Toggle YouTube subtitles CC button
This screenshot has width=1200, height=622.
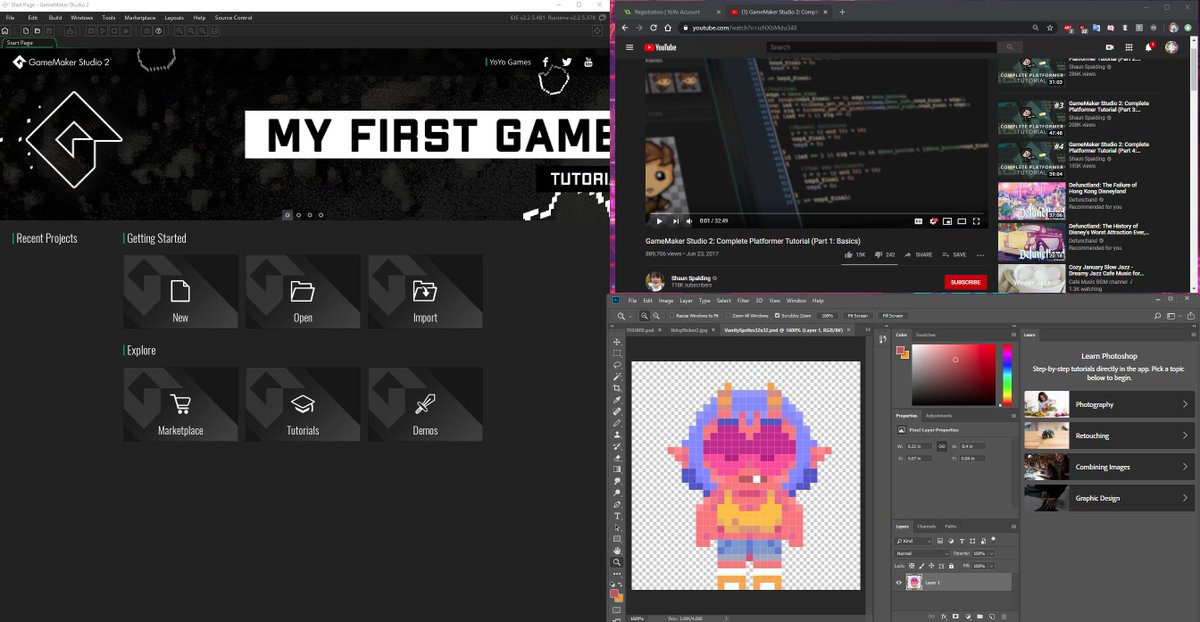coord(918,221)
